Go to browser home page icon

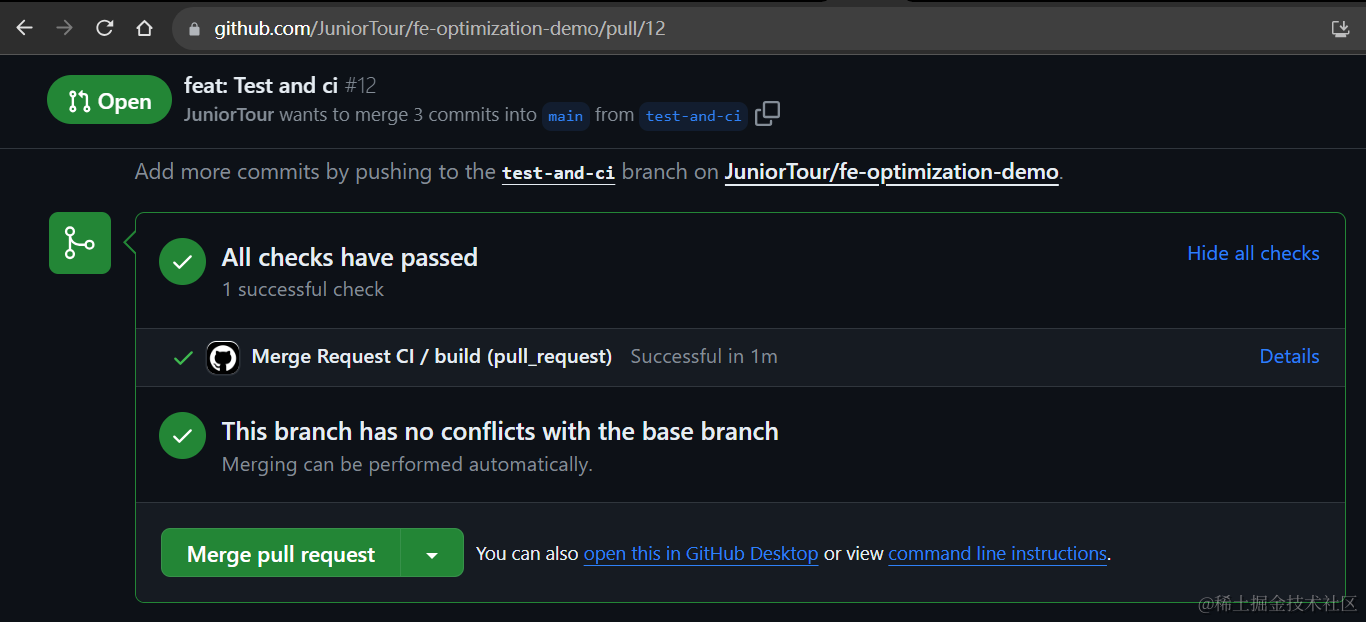tap(144, 28)
